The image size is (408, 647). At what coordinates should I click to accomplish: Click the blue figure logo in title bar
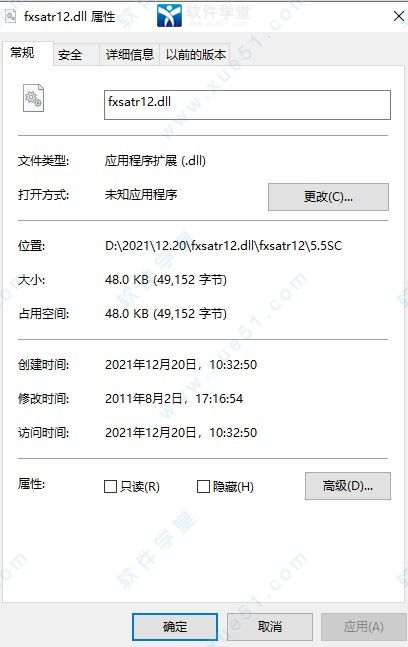pyautogui.click(x=169, y=15)
